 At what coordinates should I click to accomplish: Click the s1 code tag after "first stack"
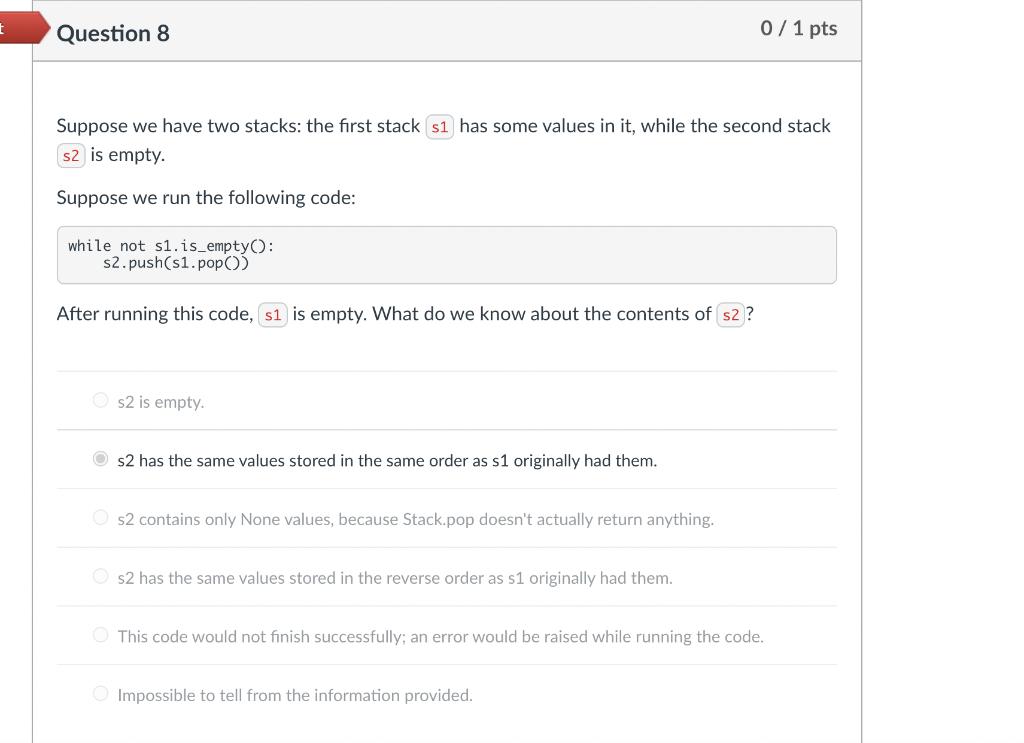tap(440, 127)
